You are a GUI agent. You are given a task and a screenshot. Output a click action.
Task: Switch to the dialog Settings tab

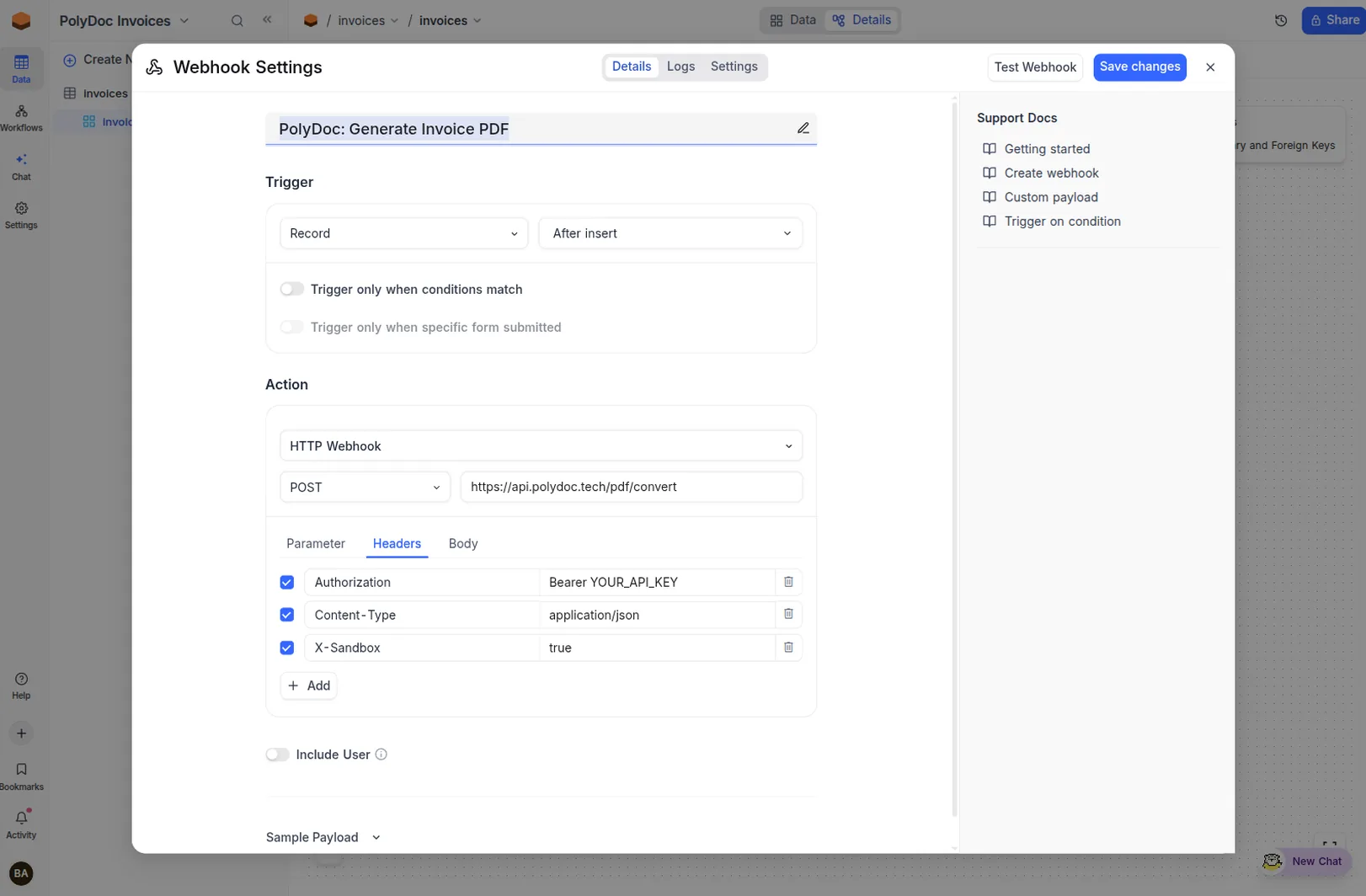pyautogui.click(x=734, y=67)
